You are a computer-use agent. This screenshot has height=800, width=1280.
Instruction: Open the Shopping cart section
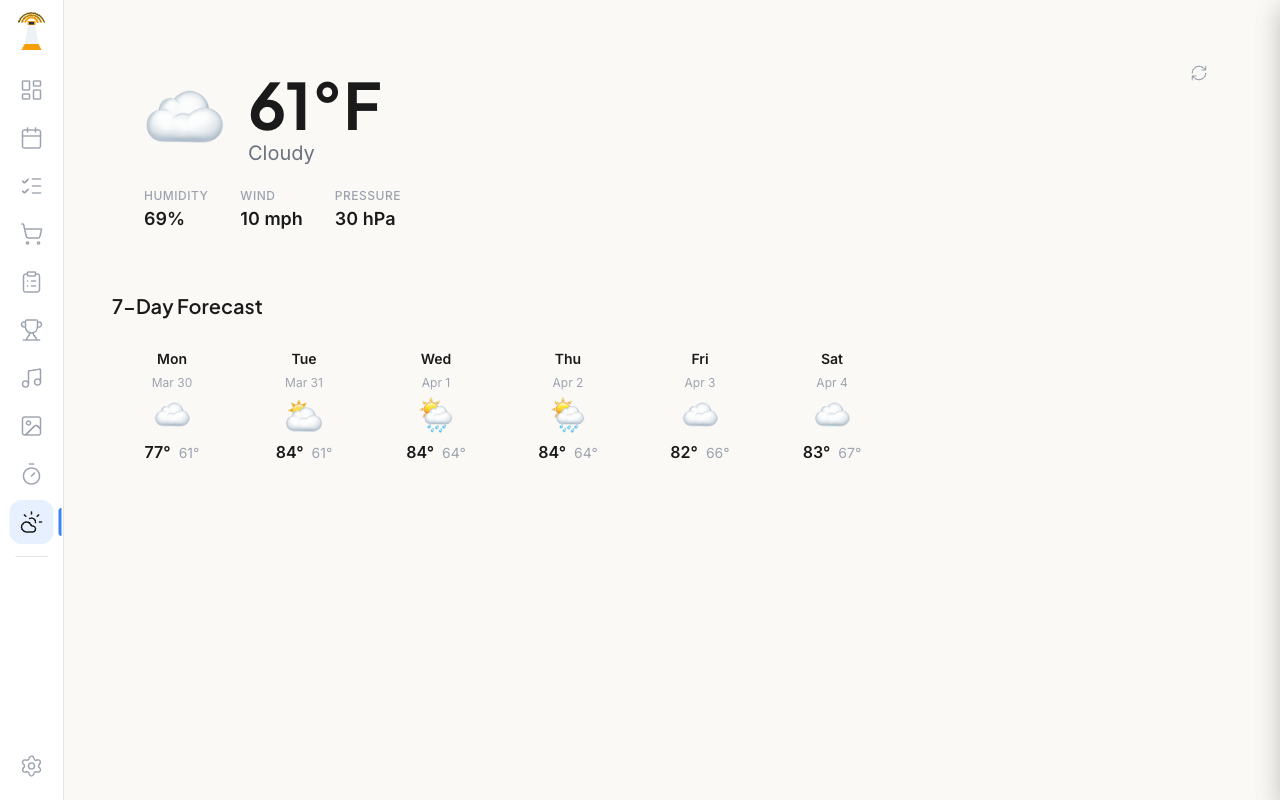coord(31,234)
